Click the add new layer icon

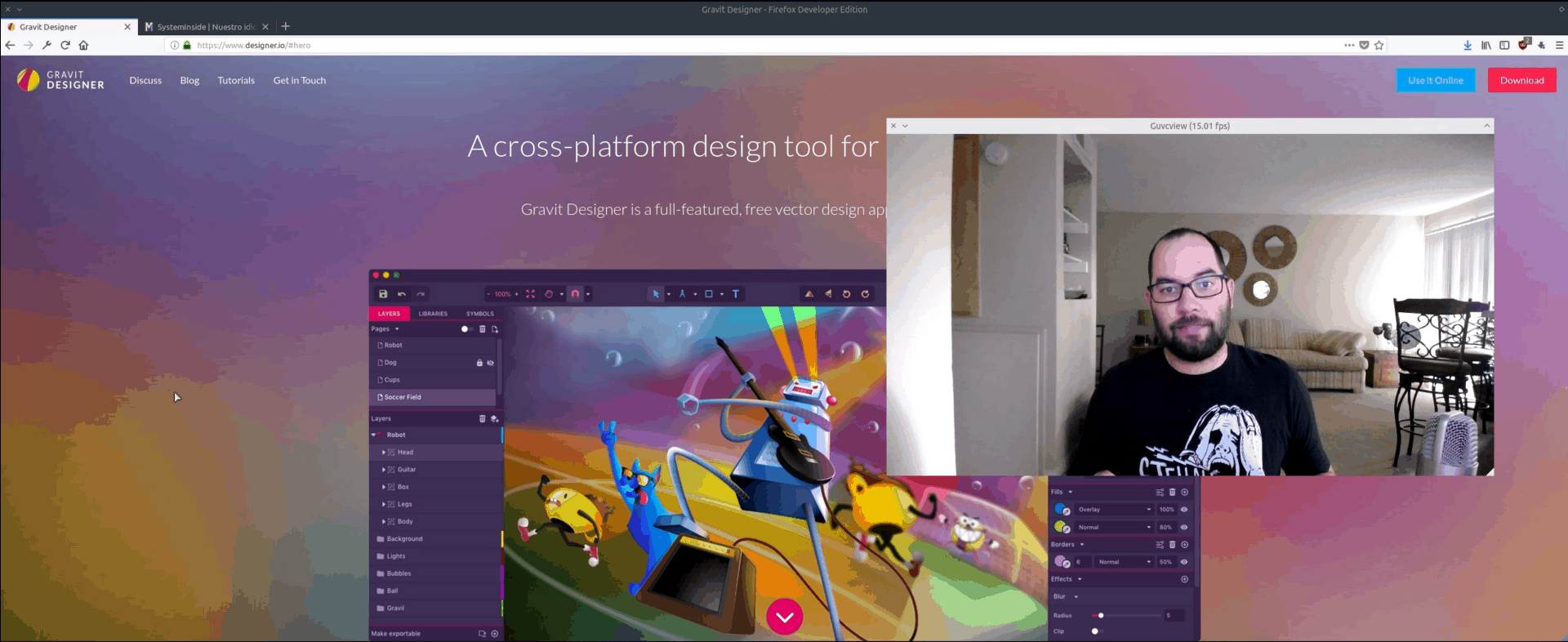(x=494, y=418)
